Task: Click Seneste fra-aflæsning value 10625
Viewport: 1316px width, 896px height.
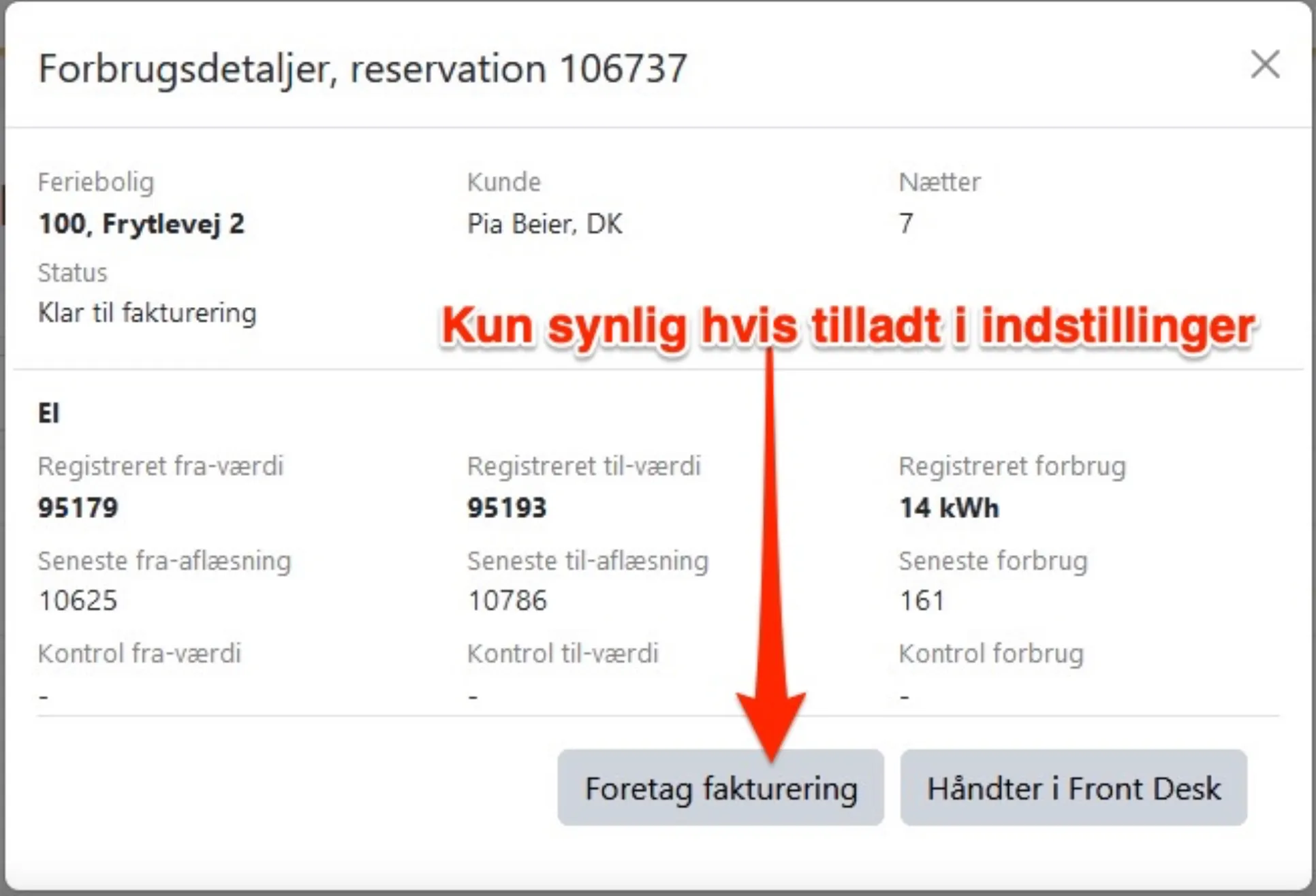Action: [x=78, y=601]
